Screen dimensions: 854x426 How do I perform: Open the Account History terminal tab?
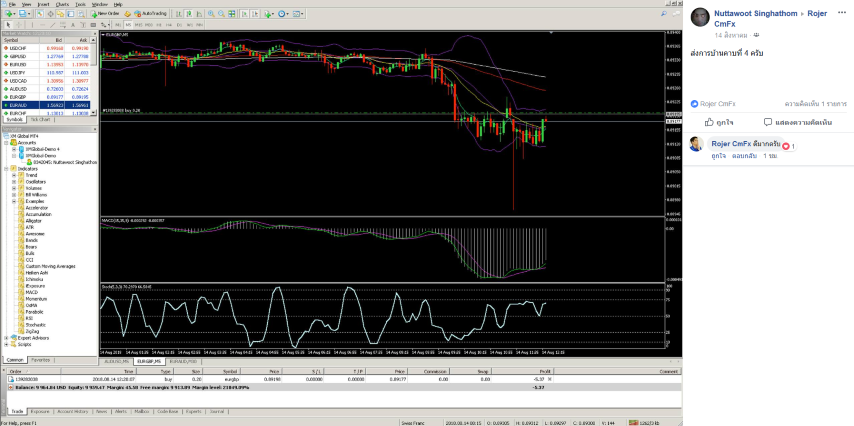tap(72, 412)
